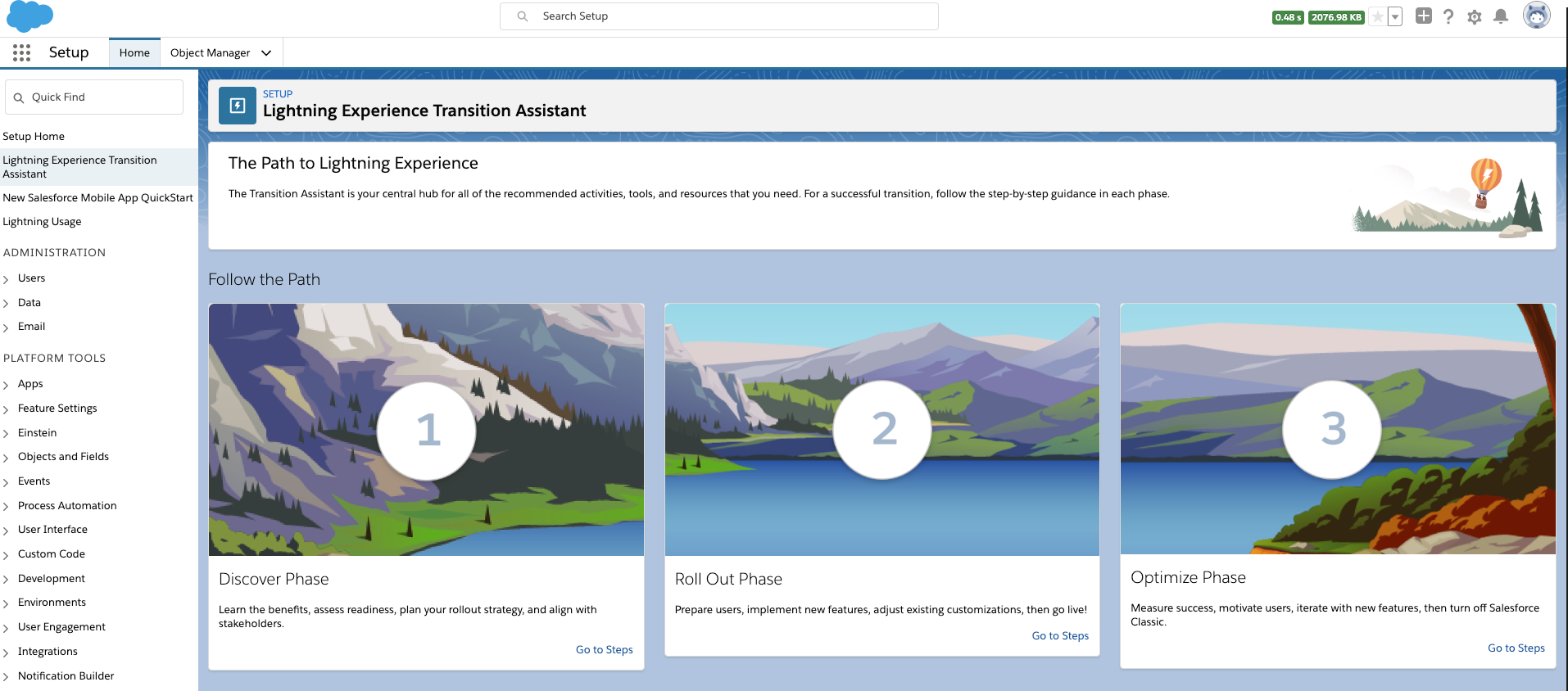
Task: Focus the Quick Find box
Action: [x=94, y=97]
